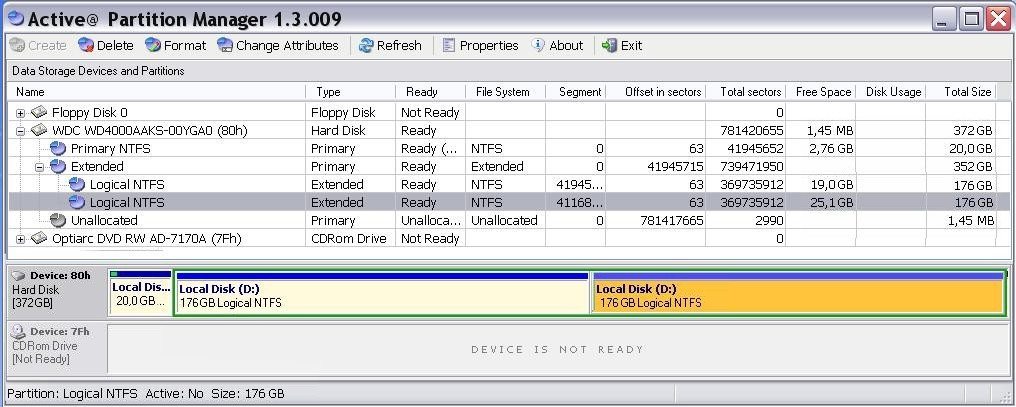Viewport: 1016px width, 407px height.
Task: Select the Primary NTFS partition icon
Action: [x=58, y=148]
